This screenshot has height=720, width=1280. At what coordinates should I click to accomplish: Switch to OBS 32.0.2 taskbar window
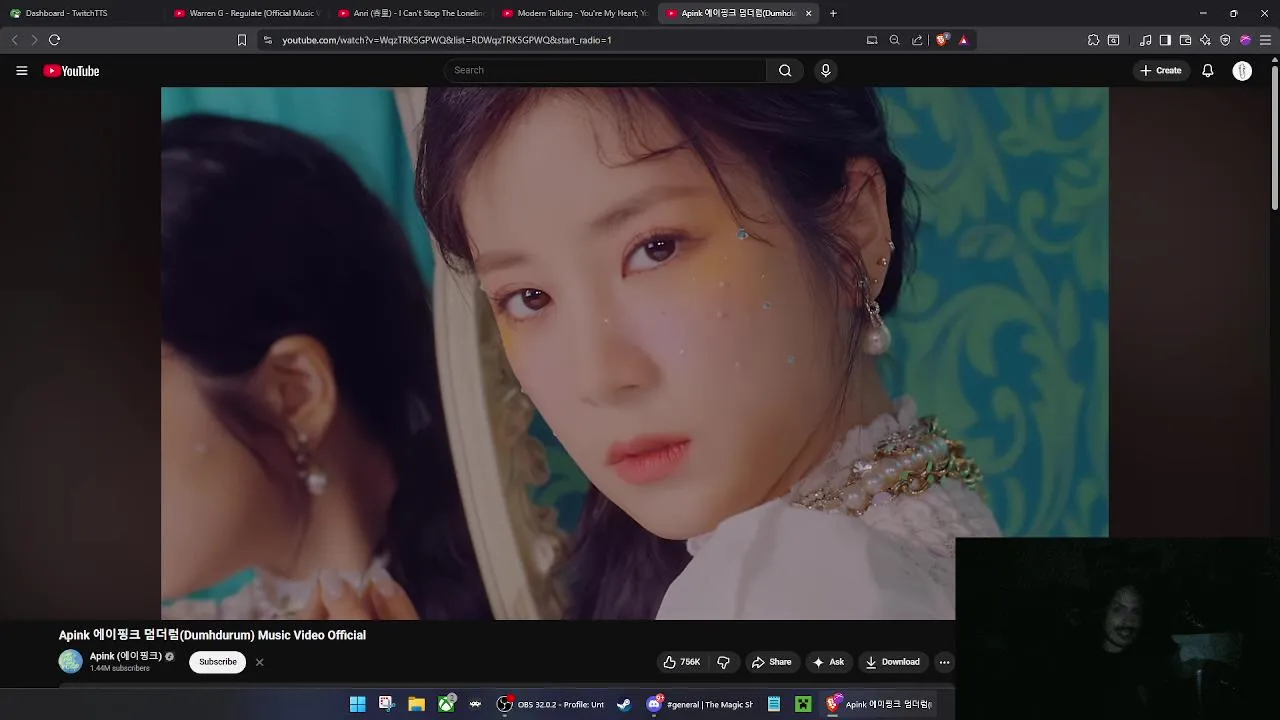point(551,704)
